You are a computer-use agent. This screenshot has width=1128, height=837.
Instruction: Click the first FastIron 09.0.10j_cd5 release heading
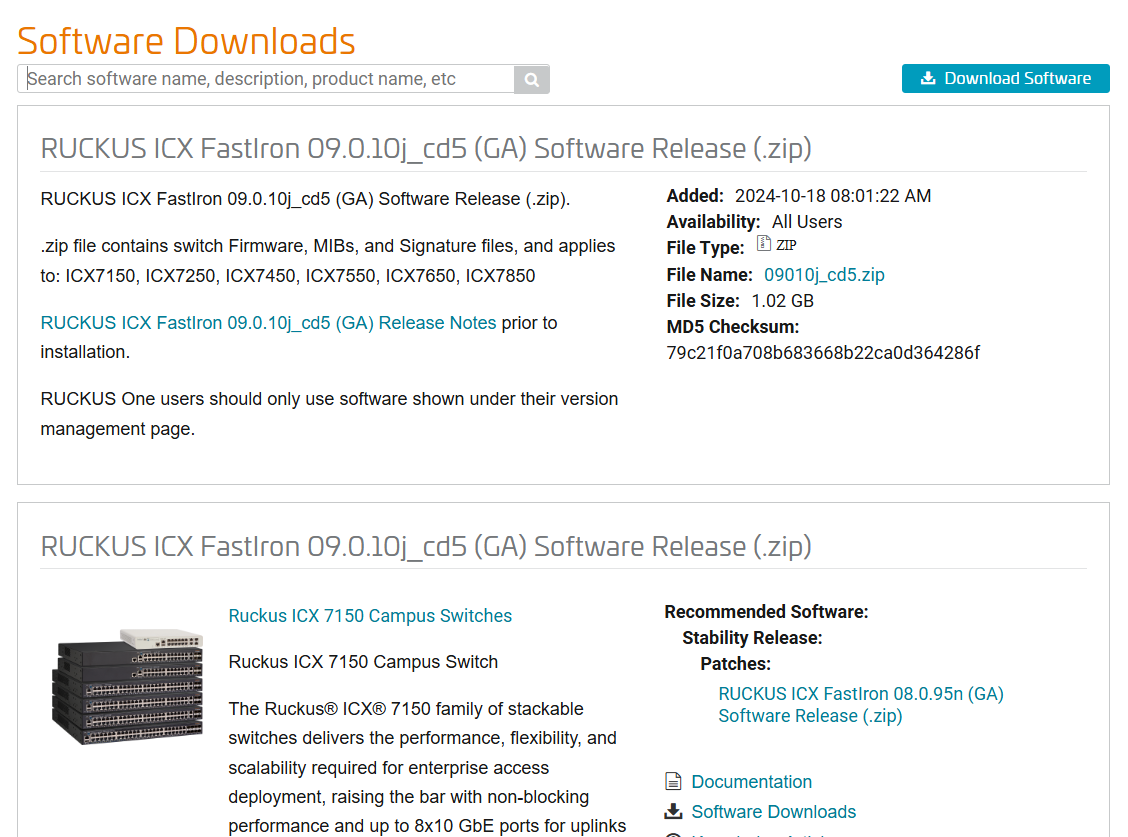(x=426, y=148)
